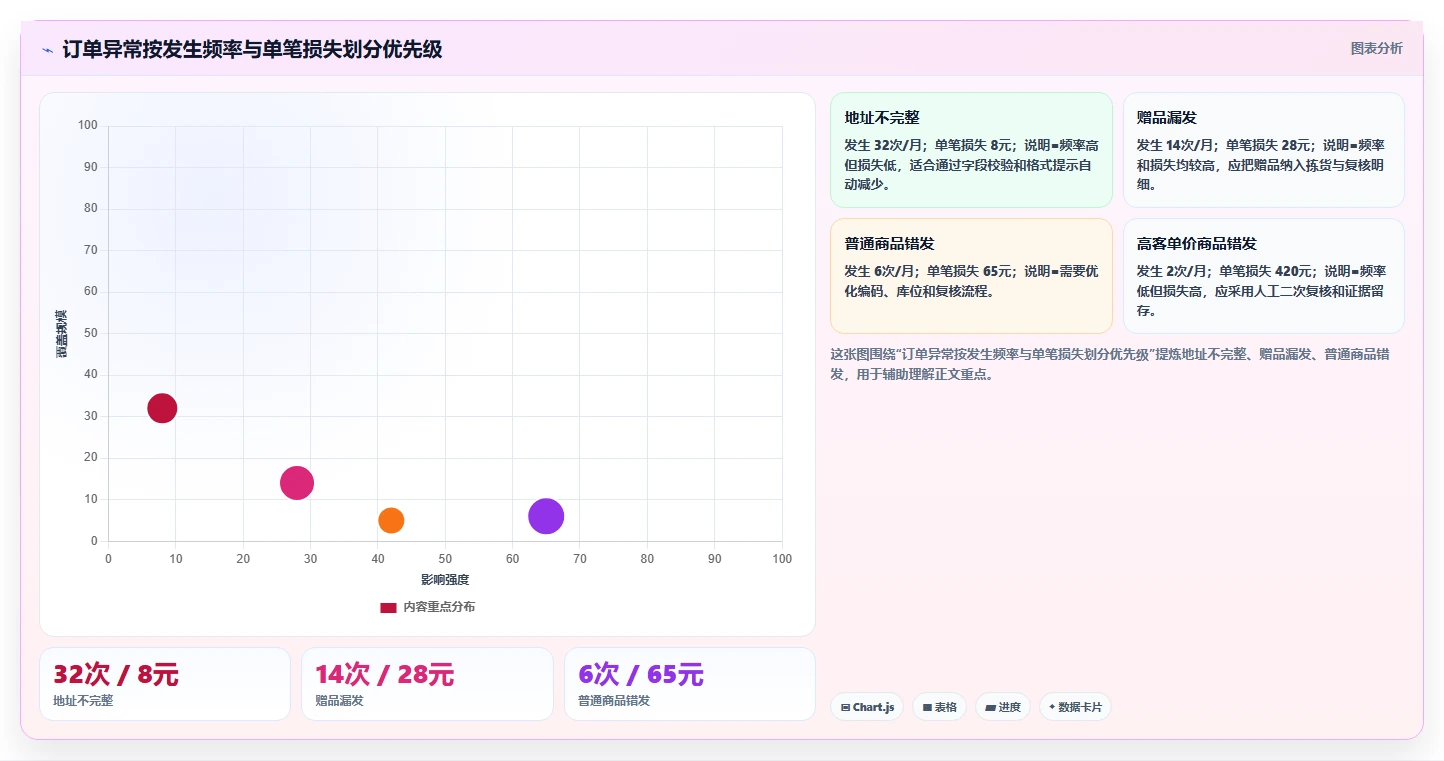Click the 6次 / 65元 stat card
Screen dimensions: 1444x761
pos(690,684)
